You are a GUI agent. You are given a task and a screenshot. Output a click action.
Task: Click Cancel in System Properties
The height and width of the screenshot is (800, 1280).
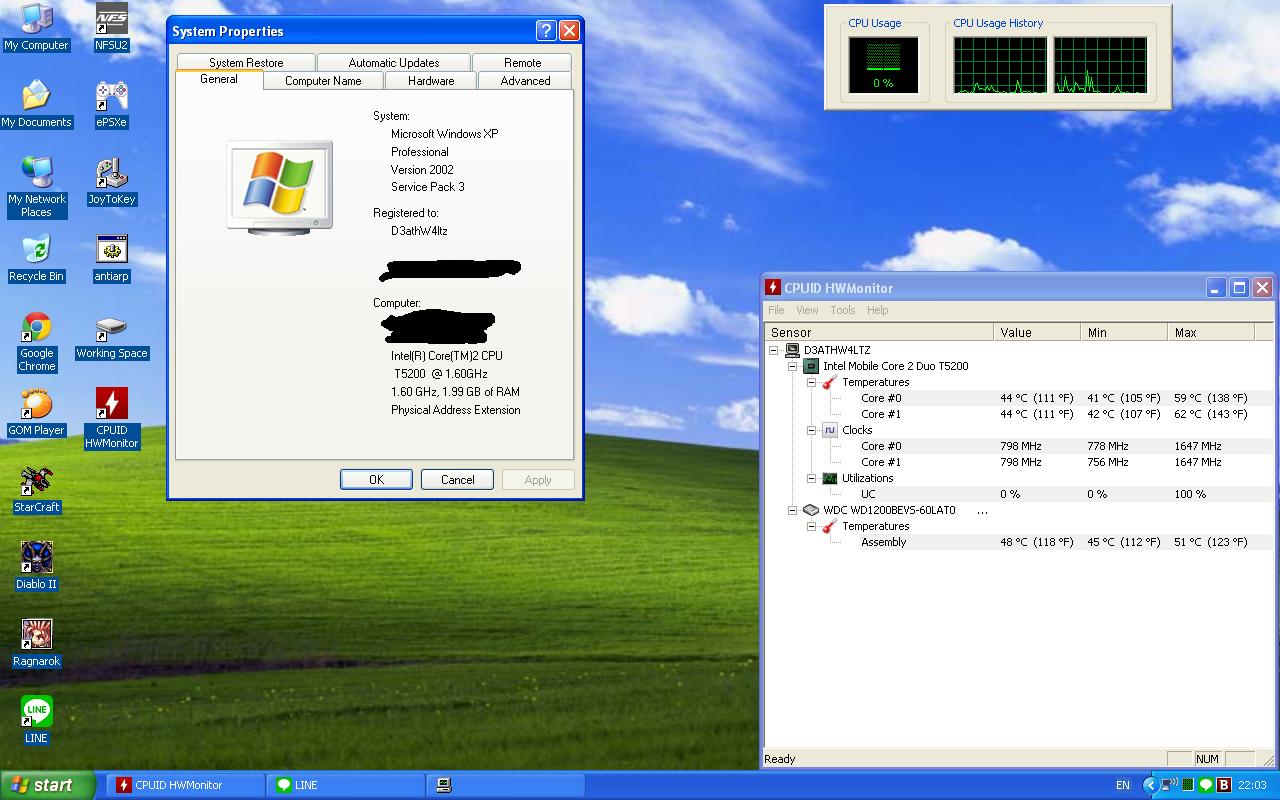[x=458, y=479]
